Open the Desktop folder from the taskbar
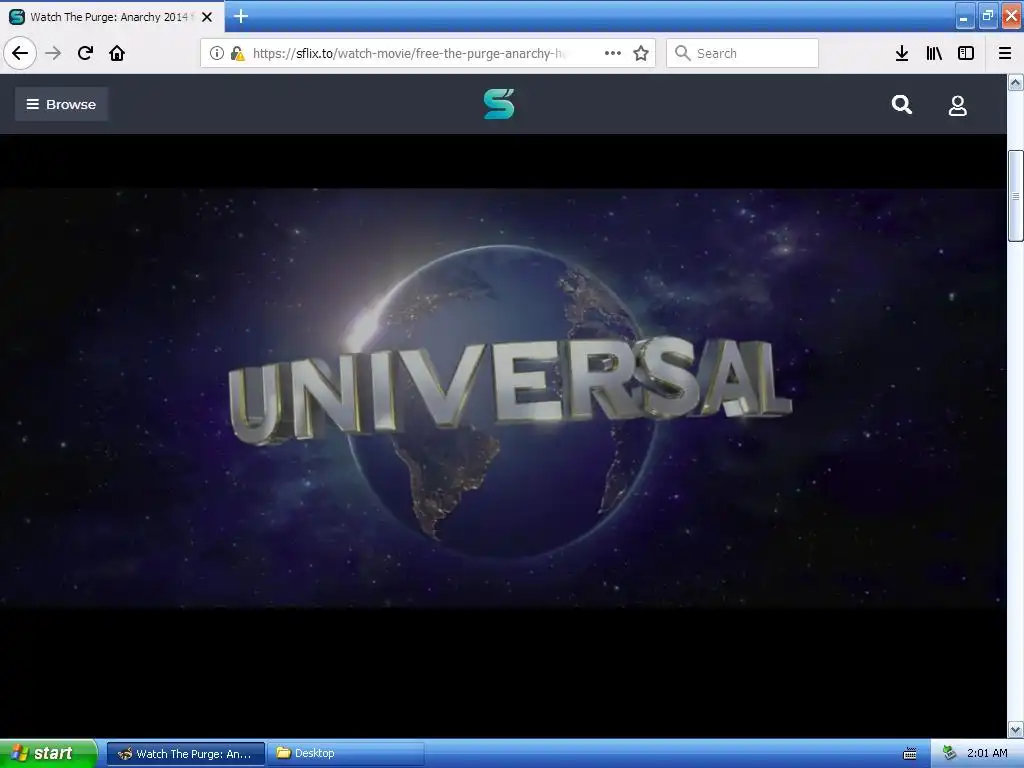The image size is (1024, 768). coord(345,754)
